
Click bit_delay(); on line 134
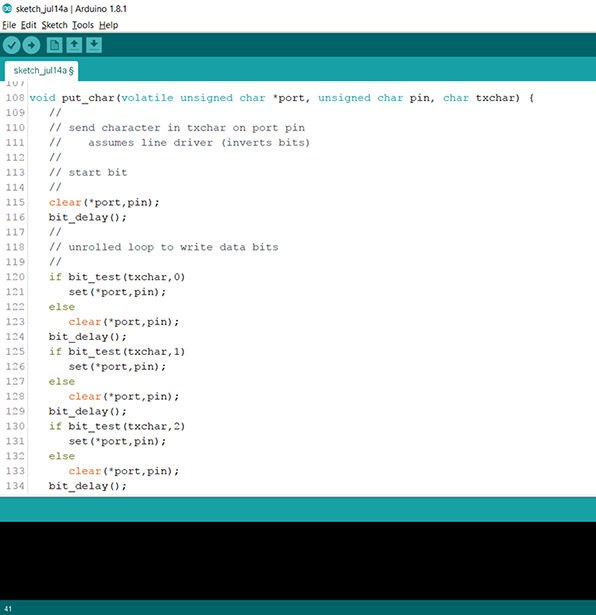87,486
